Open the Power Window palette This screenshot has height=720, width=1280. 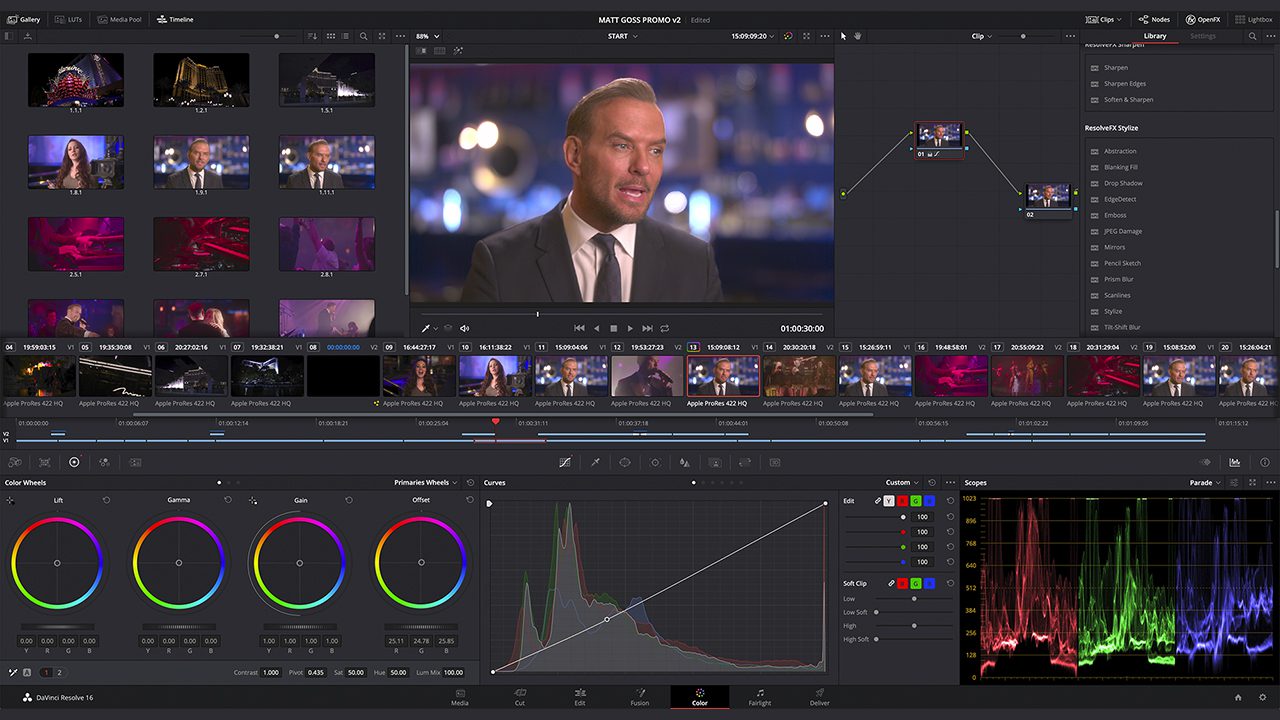(622, 462)
